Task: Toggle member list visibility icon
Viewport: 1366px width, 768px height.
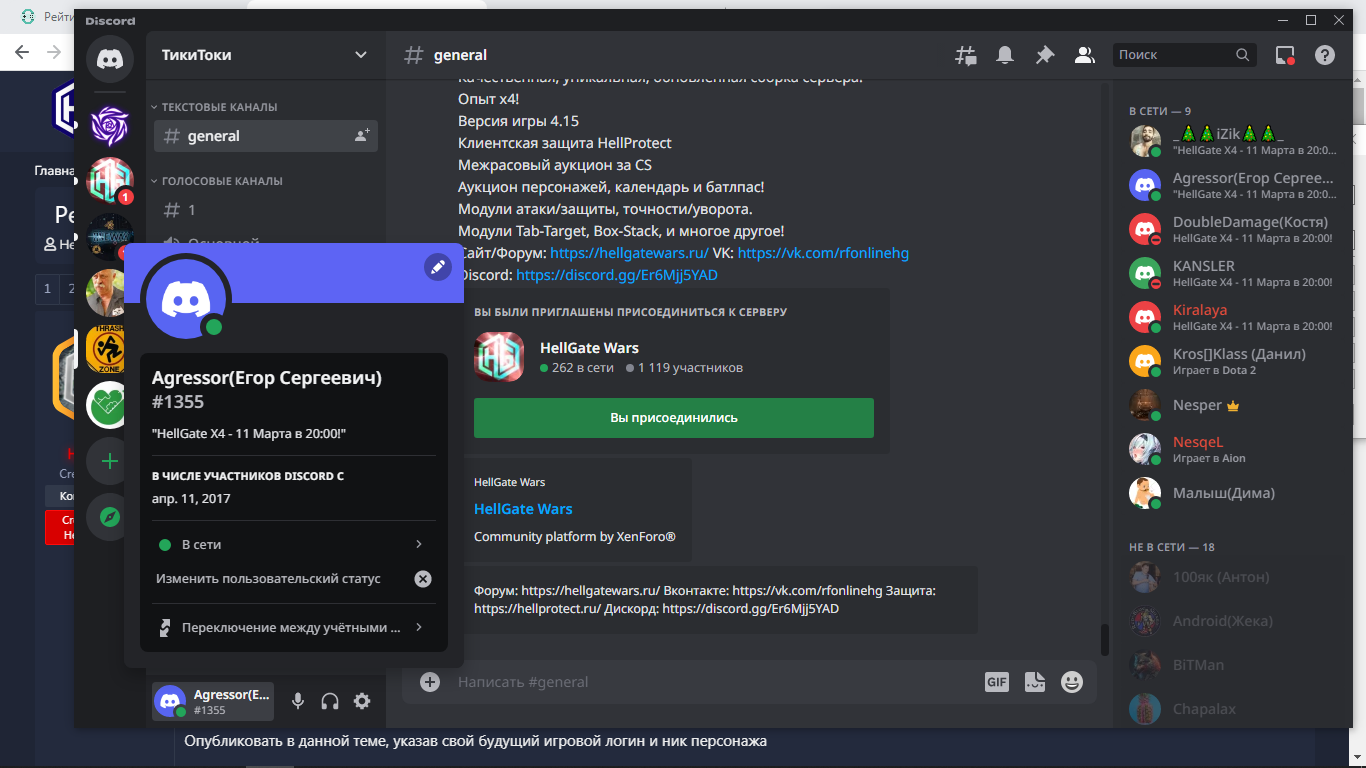Action: [x=1084, y=55]
